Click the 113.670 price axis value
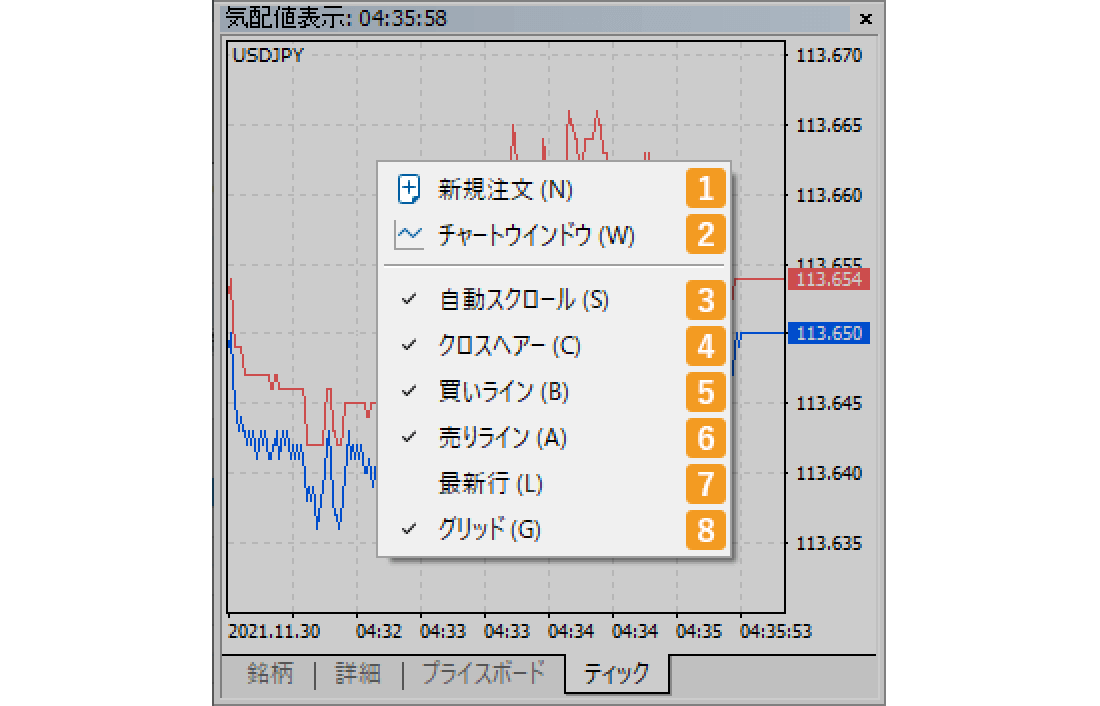This screenshot has height=706, width=1100. 829,55
